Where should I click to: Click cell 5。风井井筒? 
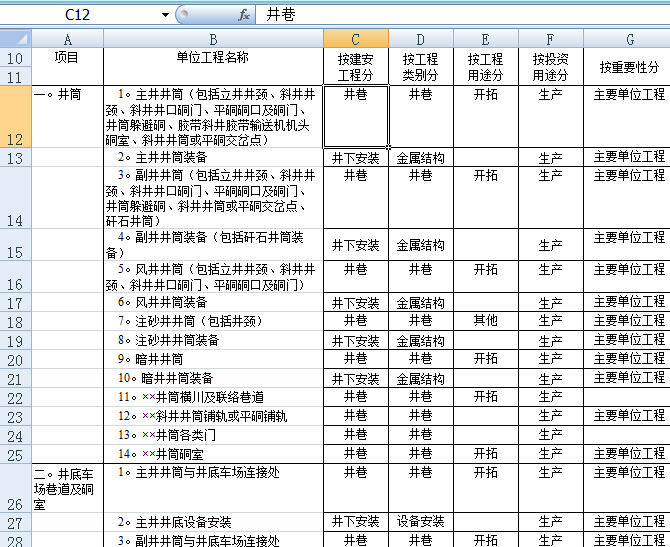213,277
